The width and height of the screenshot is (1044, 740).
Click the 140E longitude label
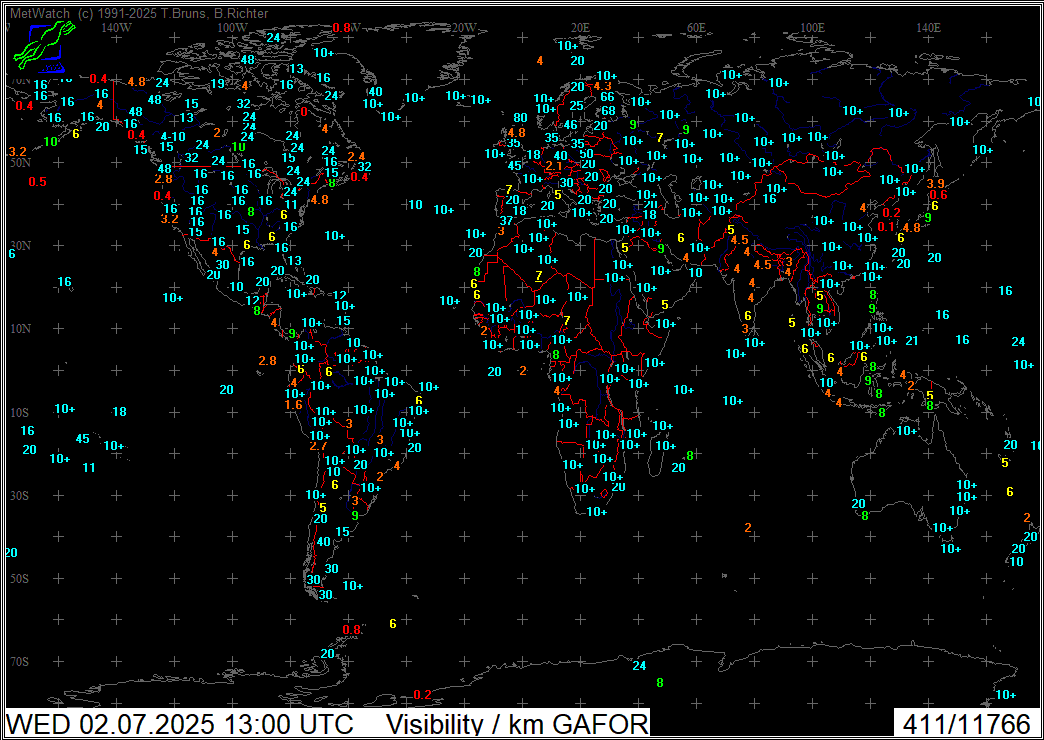[x=928, y=28]
